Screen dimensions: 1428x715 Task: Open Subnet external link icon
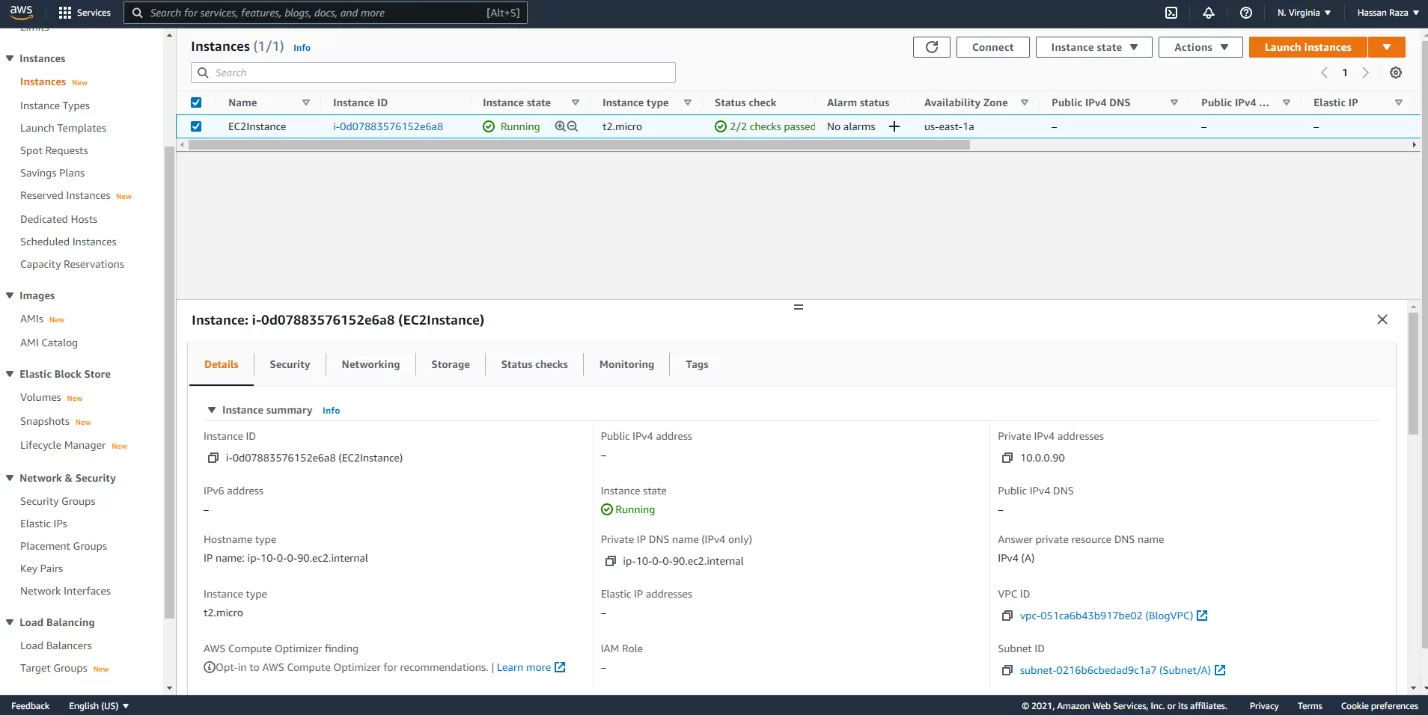click(1220, 670)
